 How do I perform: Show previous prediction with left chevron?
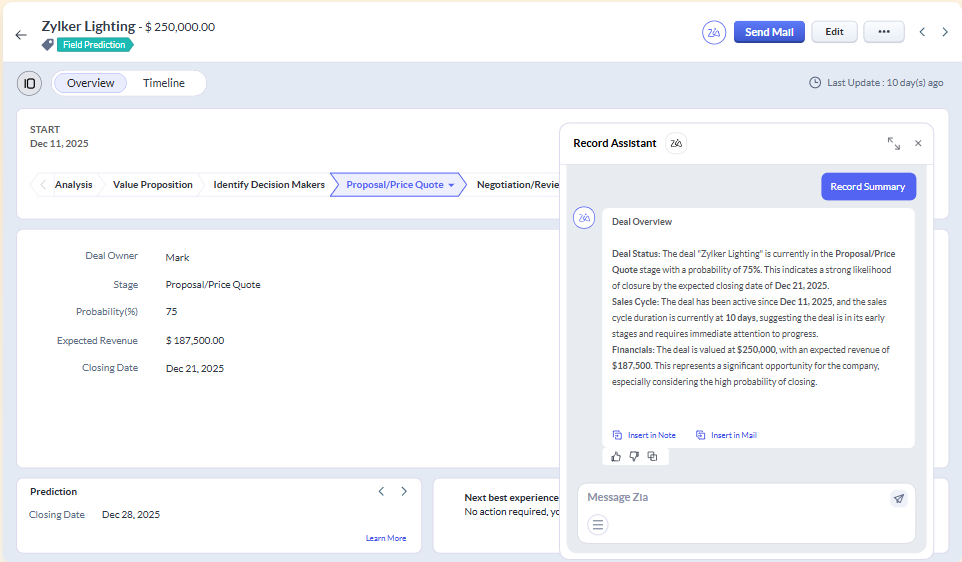coord(381,491)
